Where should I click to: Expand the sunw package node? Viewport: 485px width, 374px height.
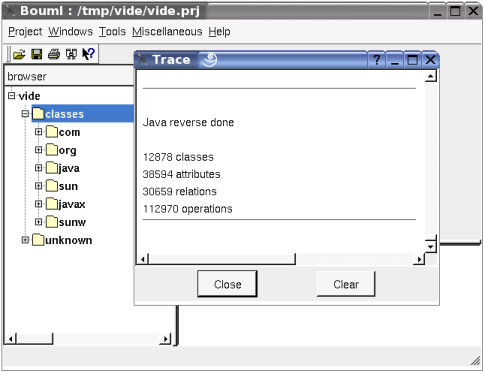[x=38, y=222]
